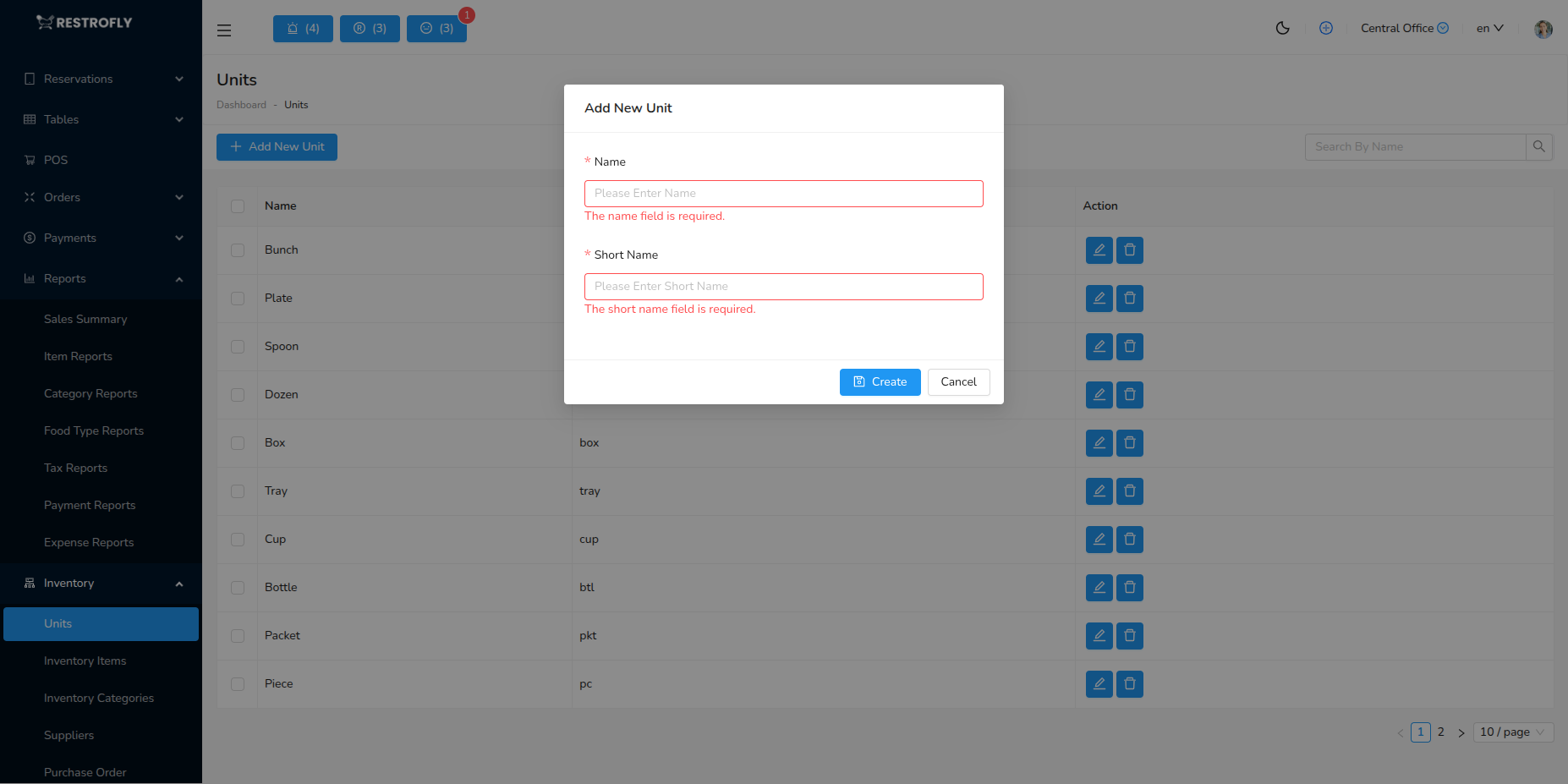Open the en language dropdown
1568x784 pixels.
1489,28
